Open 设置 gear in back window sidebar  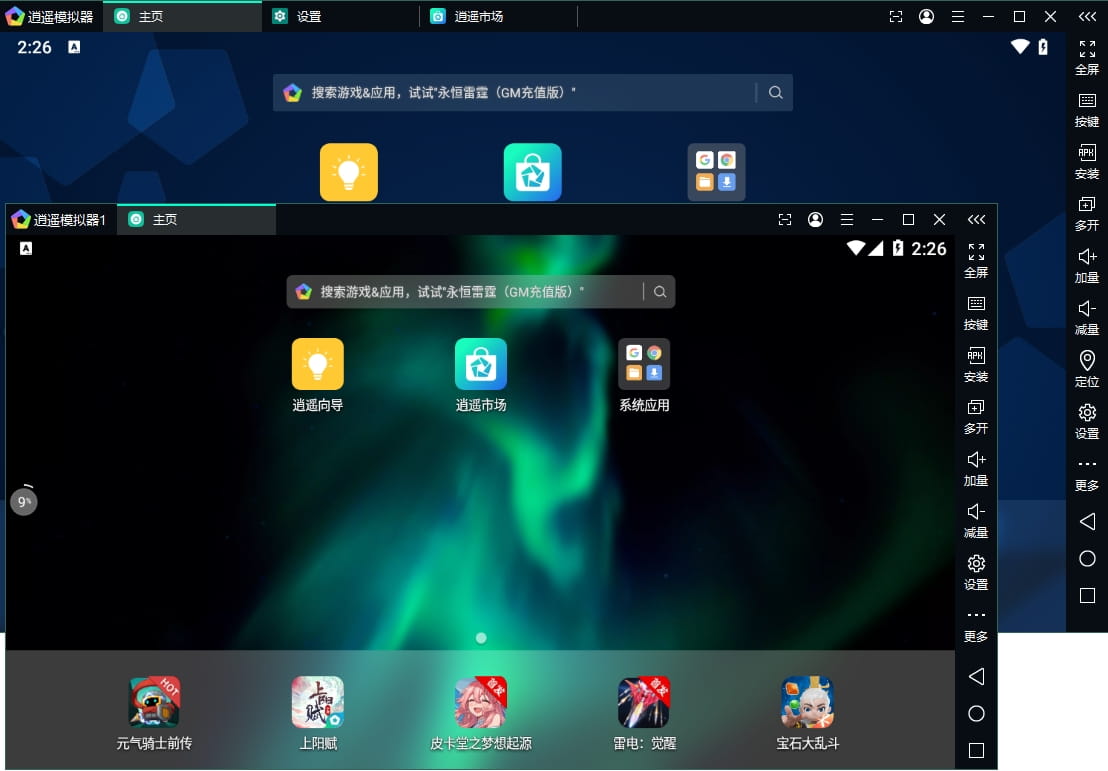click(x=1087, y=421)
